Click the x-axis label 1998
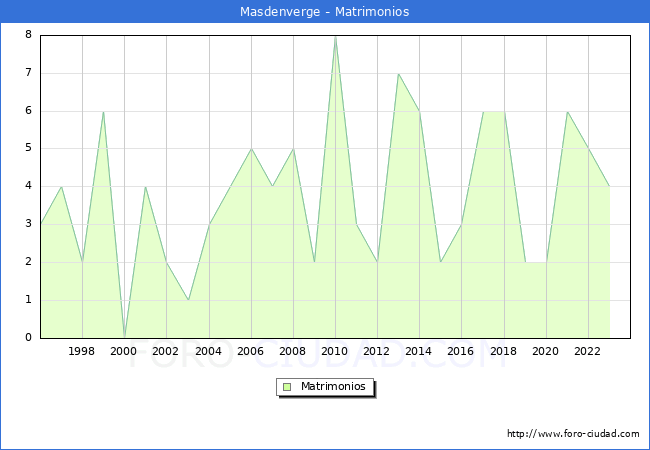 tap(82, 352)
